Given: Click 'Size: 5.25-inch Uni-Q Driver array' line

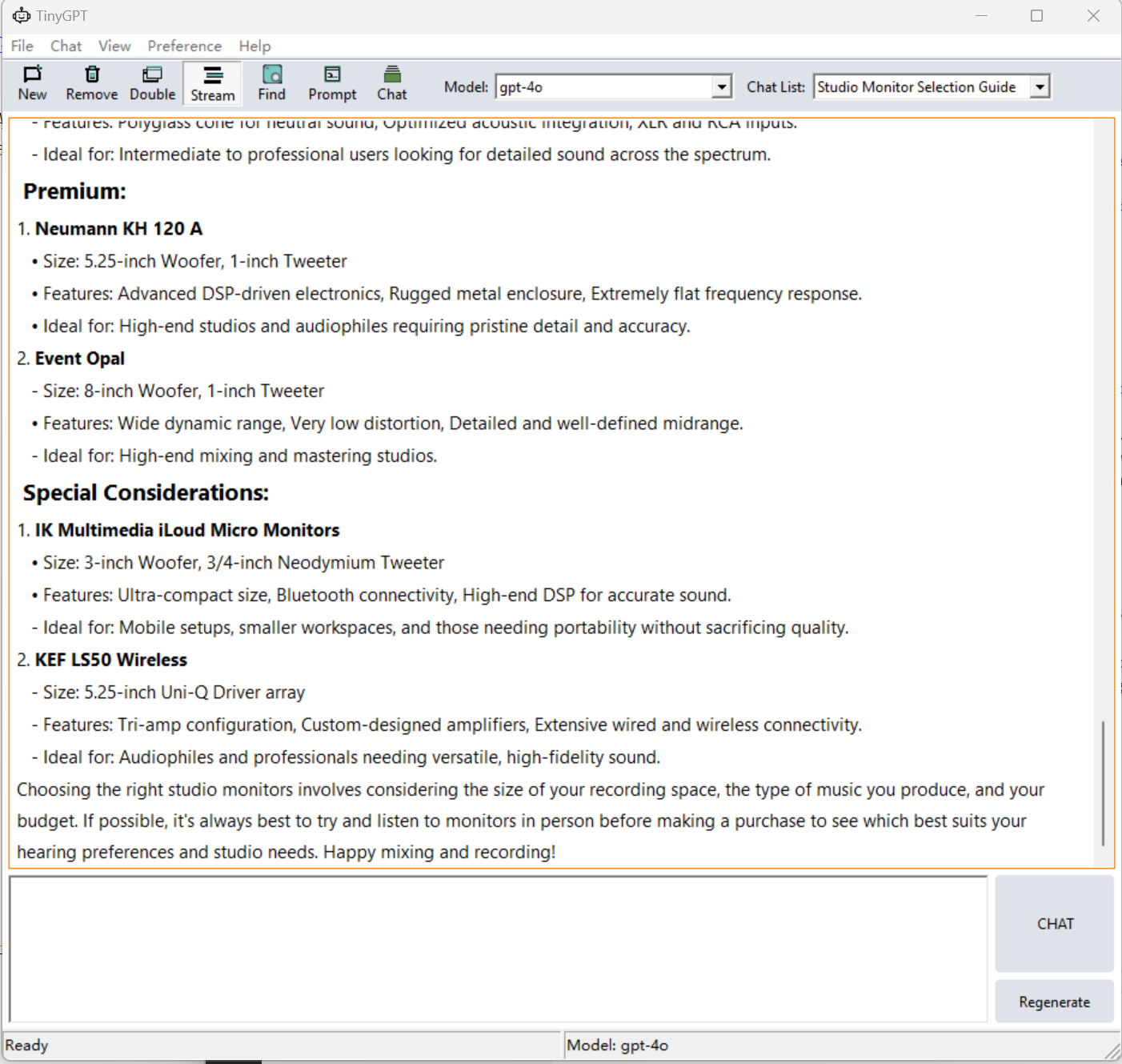Looking at the screenshot, I should coord(174,693).
